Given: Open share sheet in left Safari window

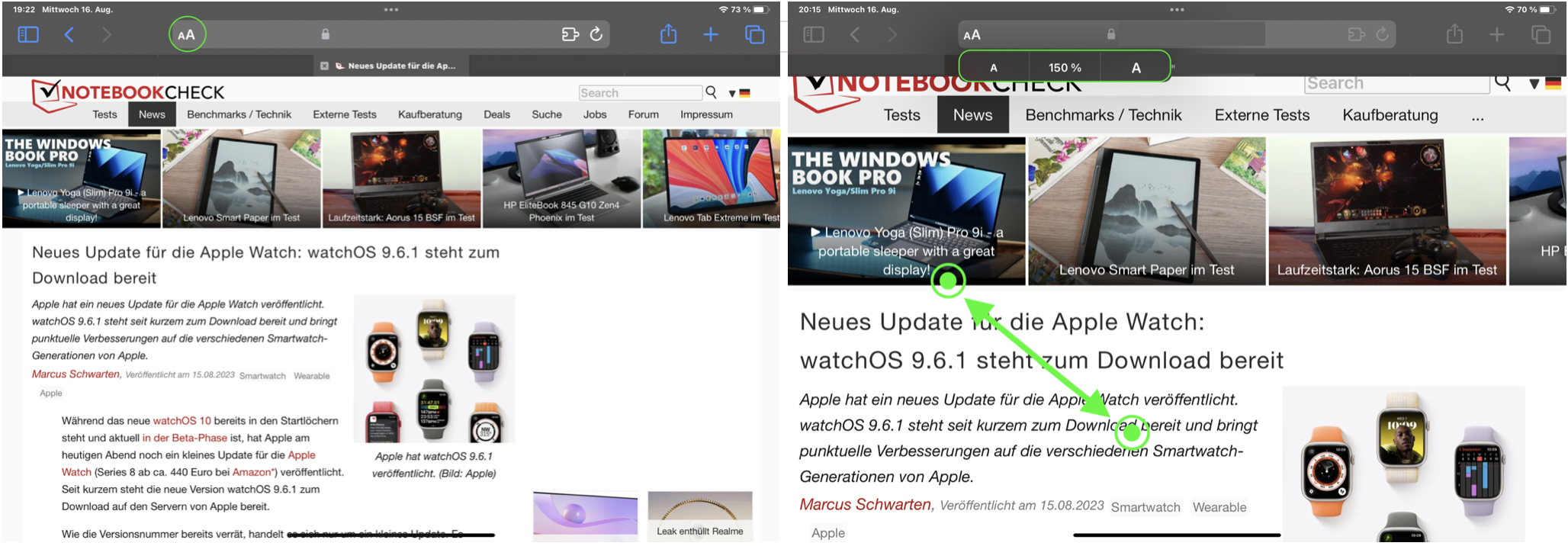Looking at the screenshot, I should point(669,34).
